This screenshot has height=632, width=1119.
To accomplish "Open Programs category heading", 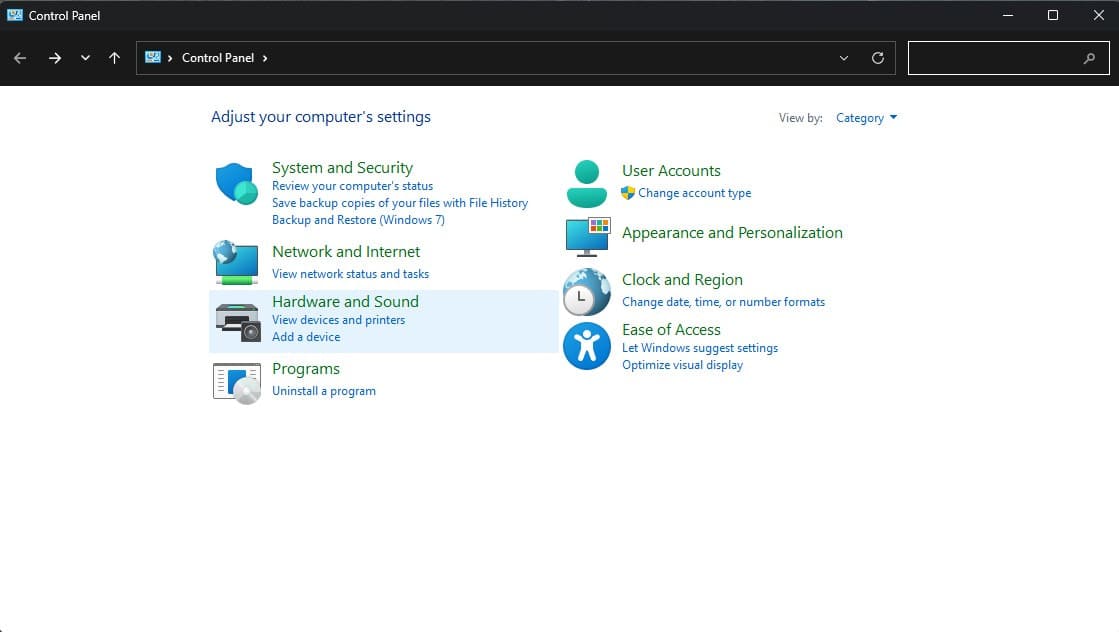I will coord(306,369).
